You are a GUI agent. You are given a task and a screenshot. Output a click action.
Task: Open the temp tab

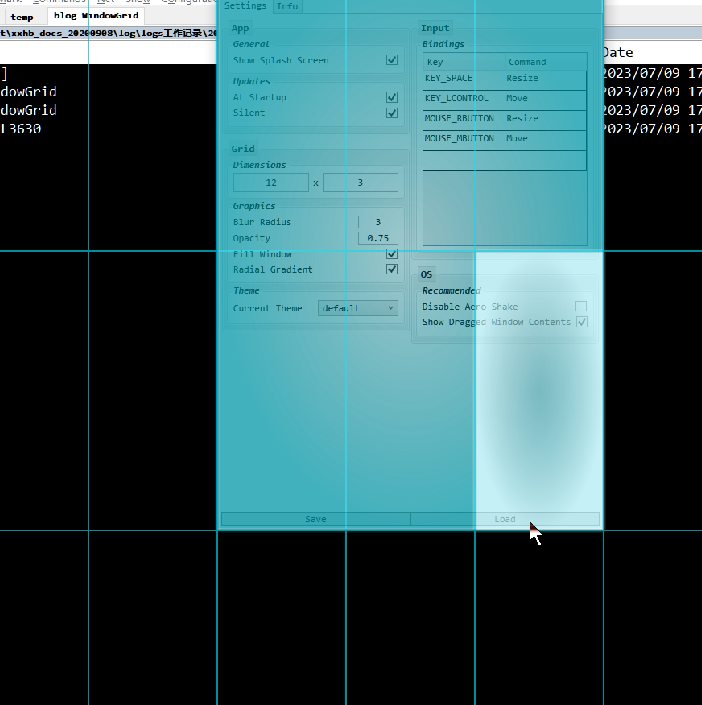22,17
